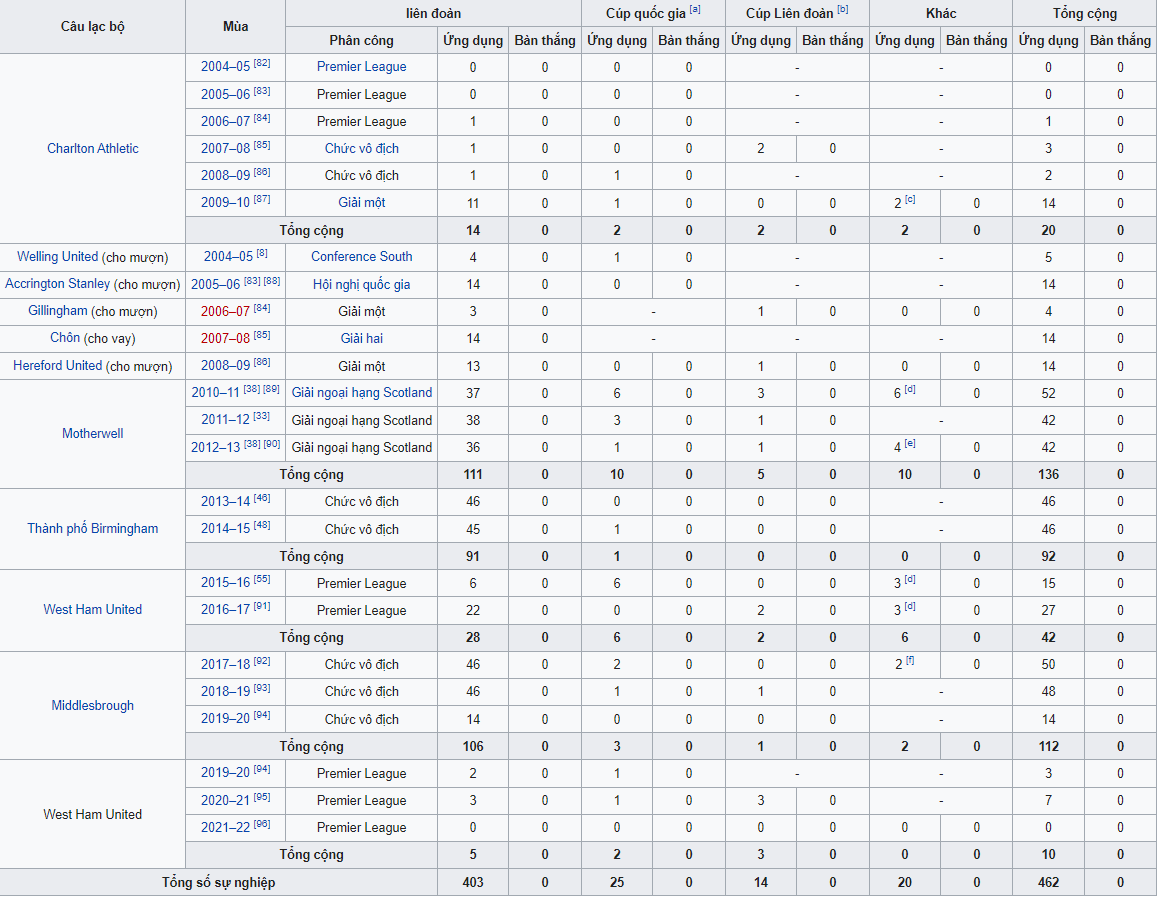1158x900 pixels.
Task: Click the 2010–11 Motherwell season link
Action: tap(215, 393)
